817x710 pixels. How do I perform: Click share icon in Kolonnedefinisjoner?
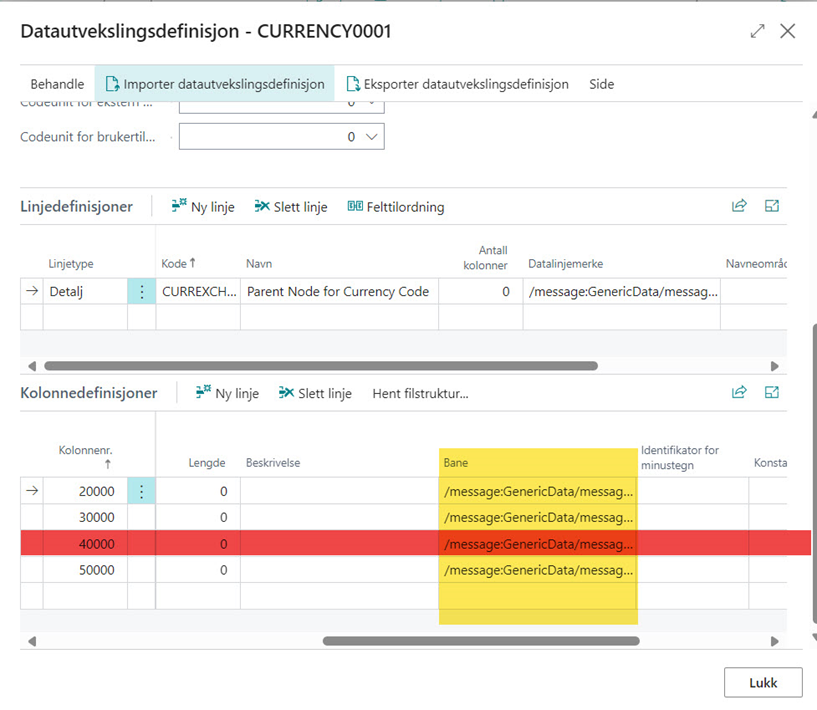coord(739,392)
